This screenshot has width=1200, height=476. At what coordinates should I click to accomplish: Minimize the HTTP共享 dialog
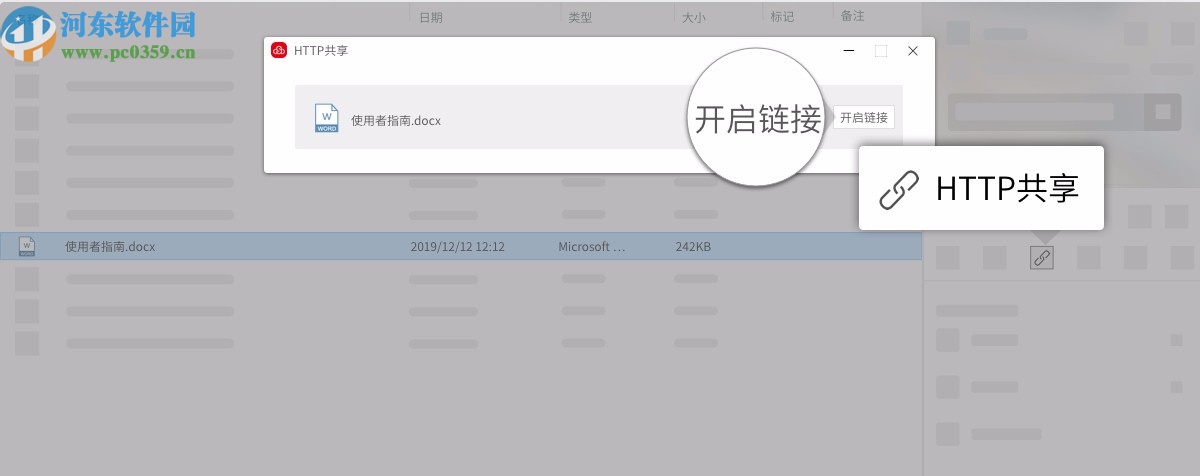(x=849, y=50)
